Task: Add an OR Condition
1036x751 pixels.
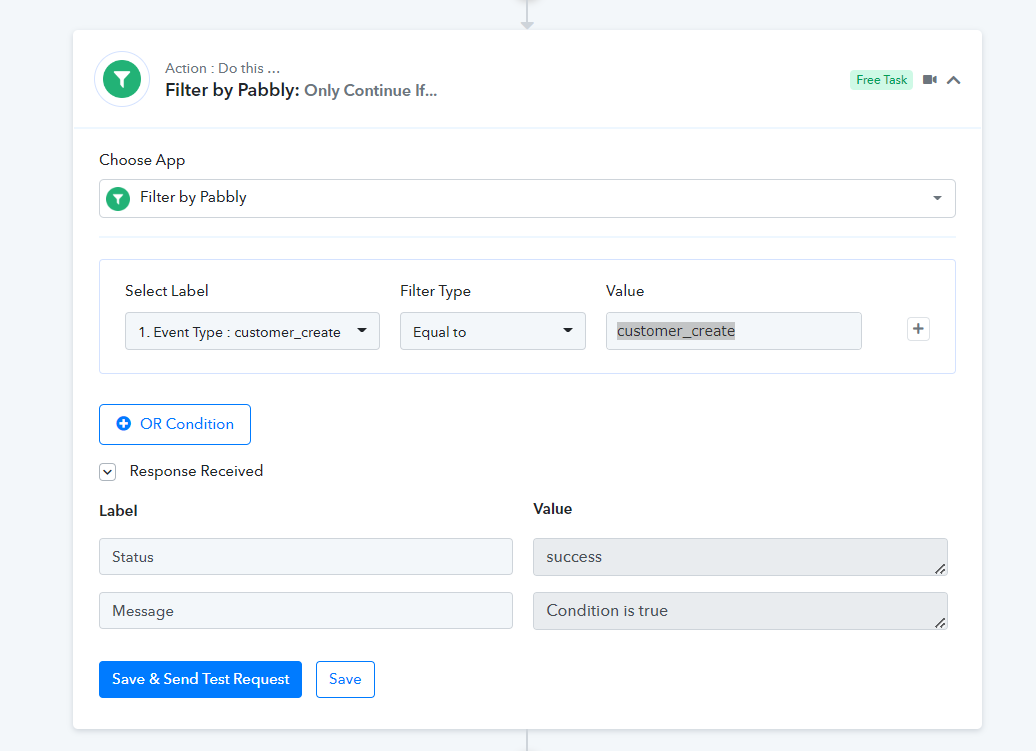Action: point(175,424)
